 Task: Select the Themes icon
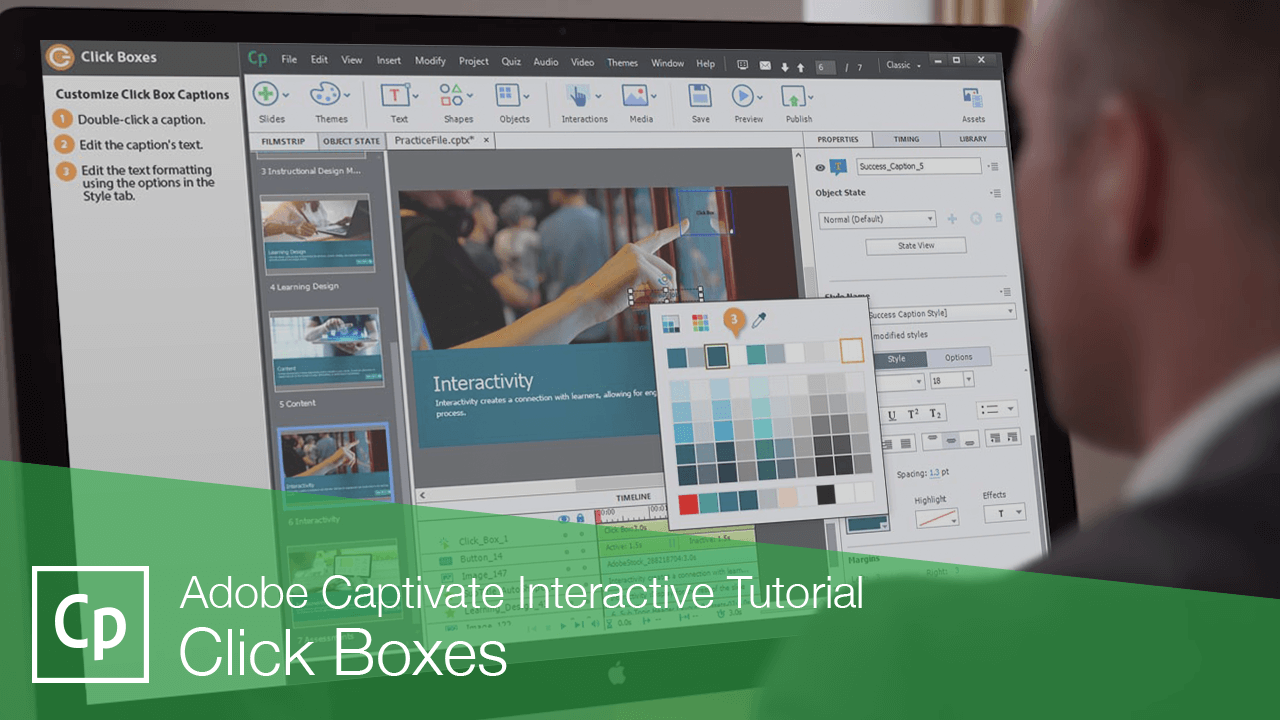[x=324, y=95]
